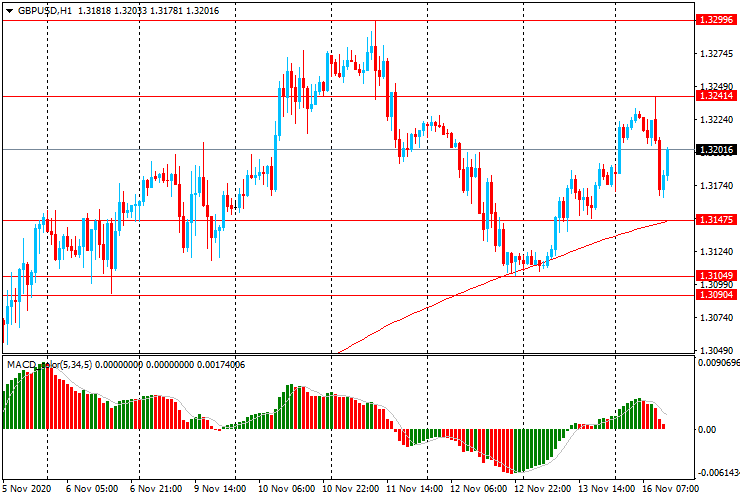Select the 1.30904 red price label
Screen dimensions: 740x500
[717, 294]
